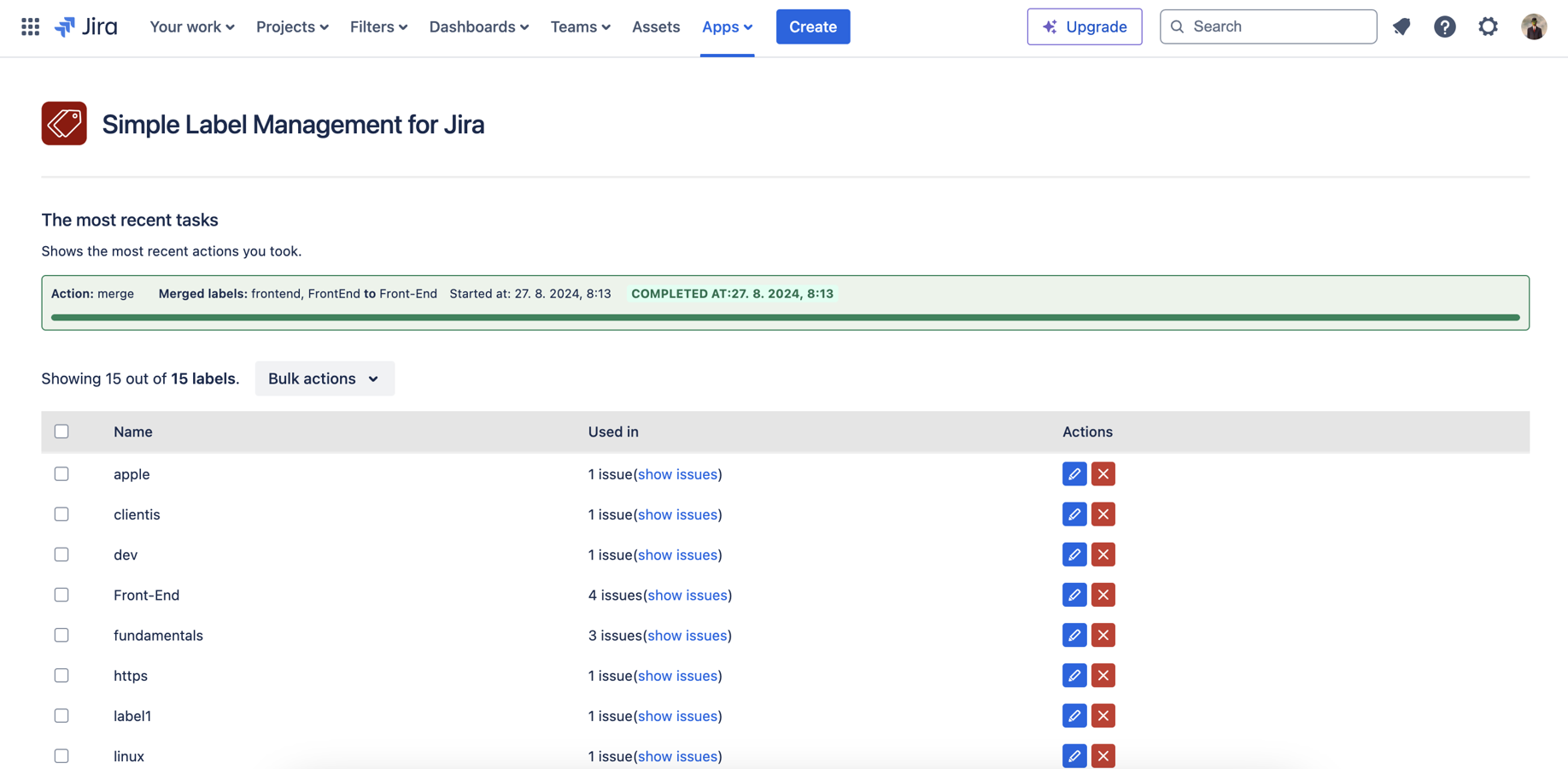The image size is (1568, 769).
Task: Expand the Projects dropdown menu
Action: pyautogui.click(x=292, y=26)
